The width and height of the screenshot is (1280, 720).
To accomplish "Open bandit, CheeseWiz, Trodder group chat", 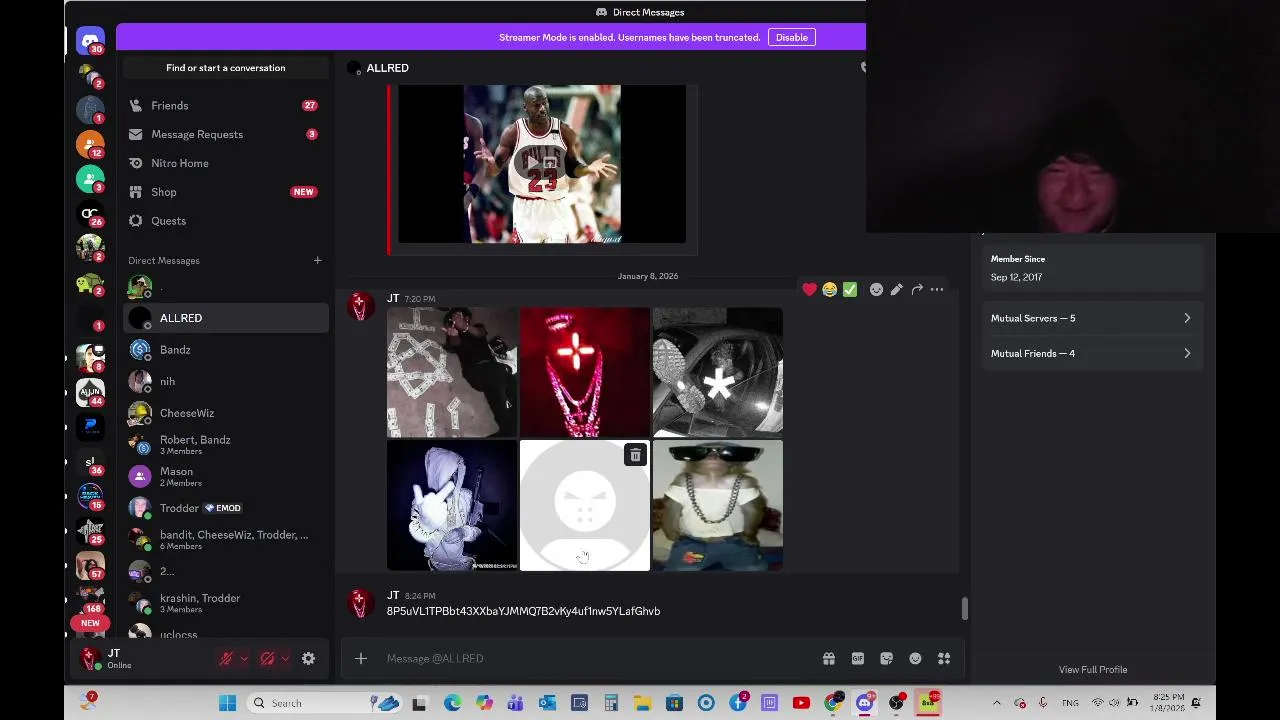I will [225, 540].
